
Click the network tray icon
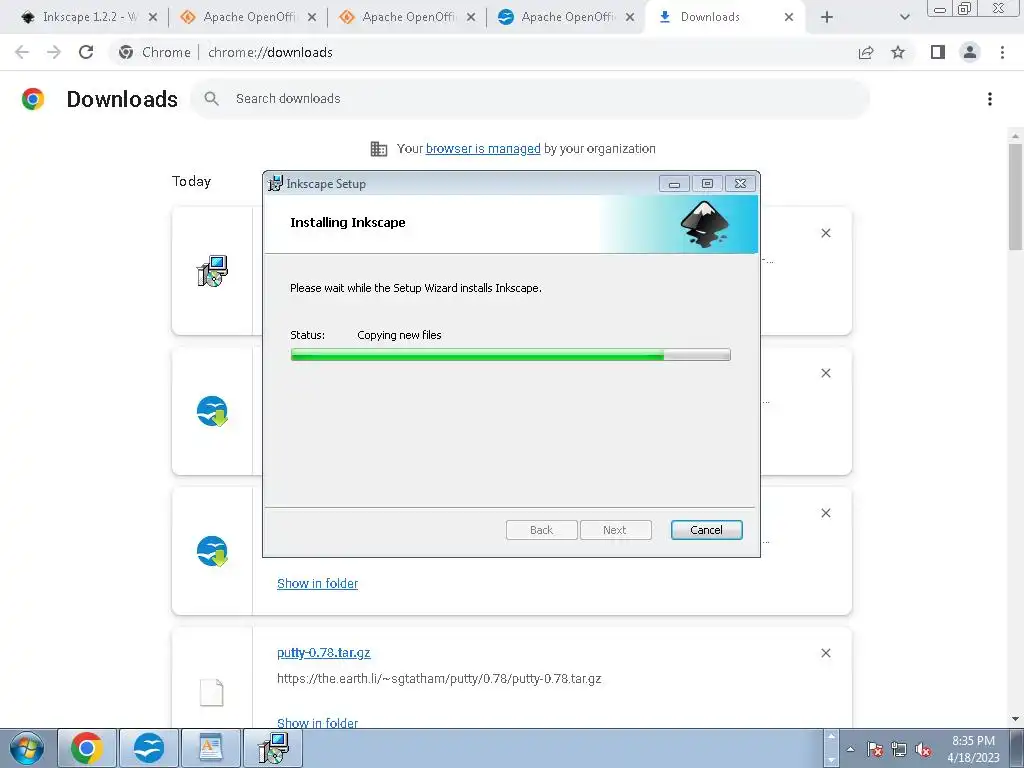(899, 749)
